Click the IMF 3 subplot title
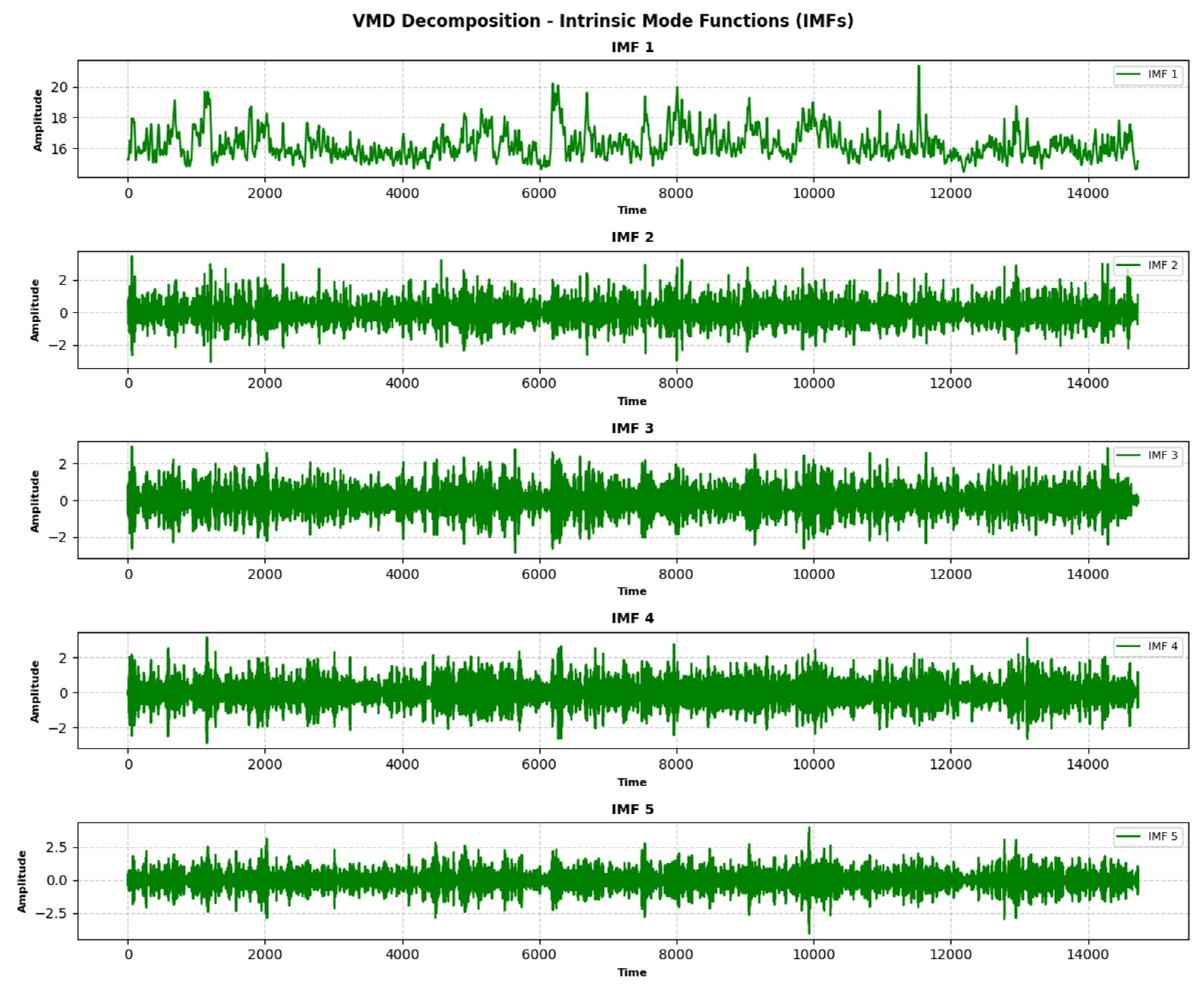 632,428
